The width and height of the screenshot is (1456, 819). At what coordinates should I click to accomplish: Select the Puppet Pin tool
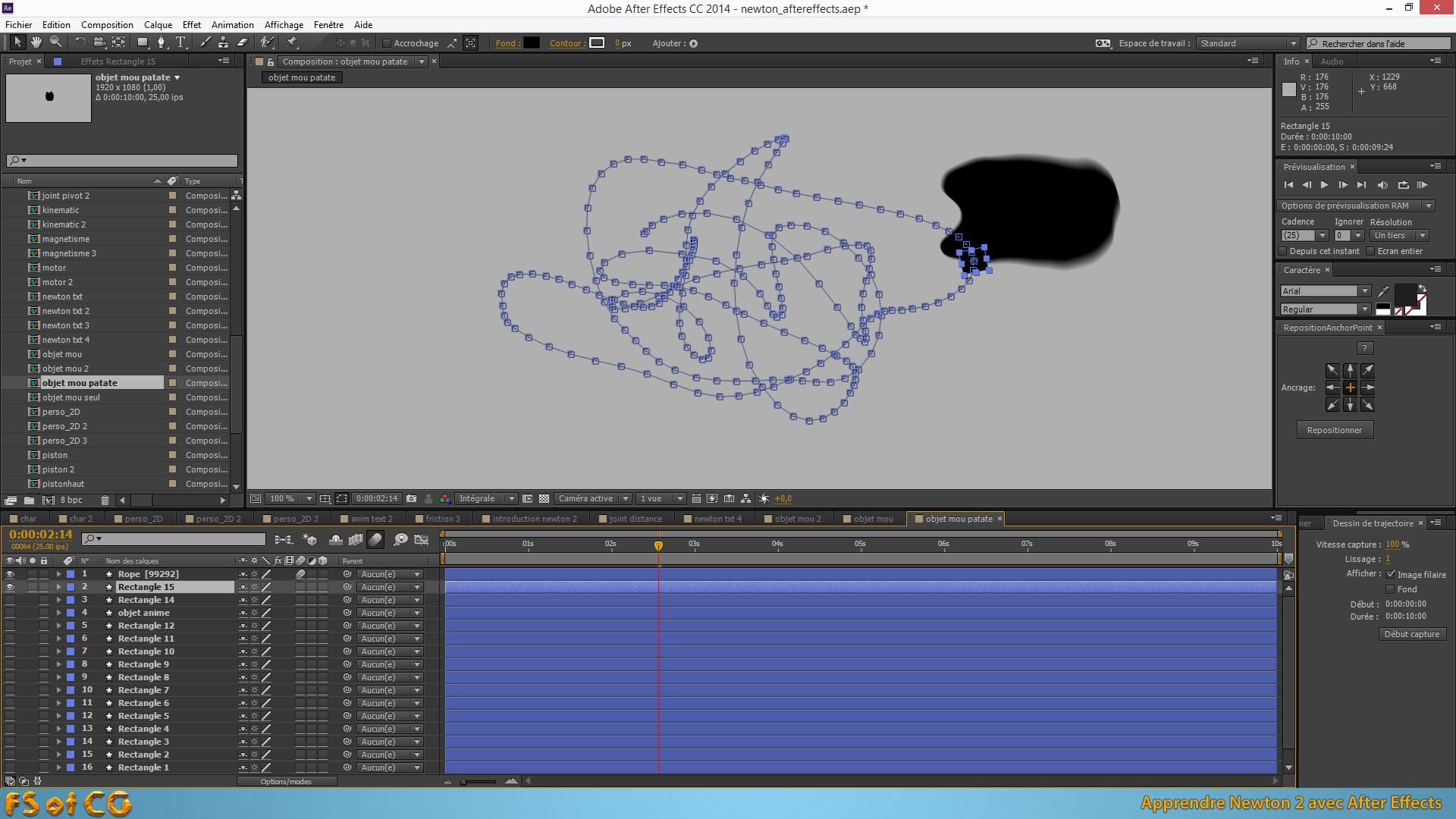click(x=292, y=42)
